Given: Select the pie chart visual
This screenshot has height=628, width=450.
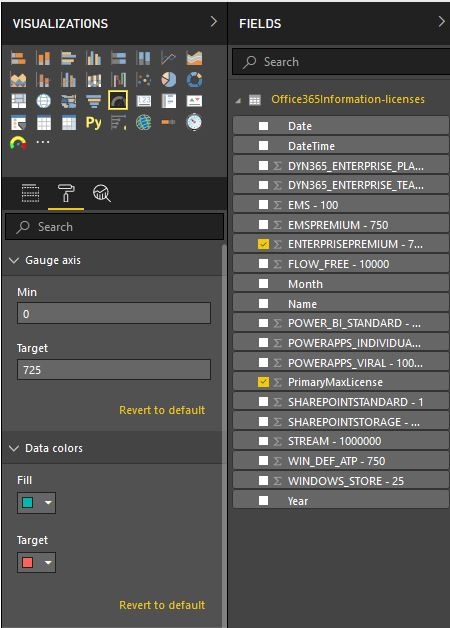Looking at the screenshot, I should pos(169,80).
